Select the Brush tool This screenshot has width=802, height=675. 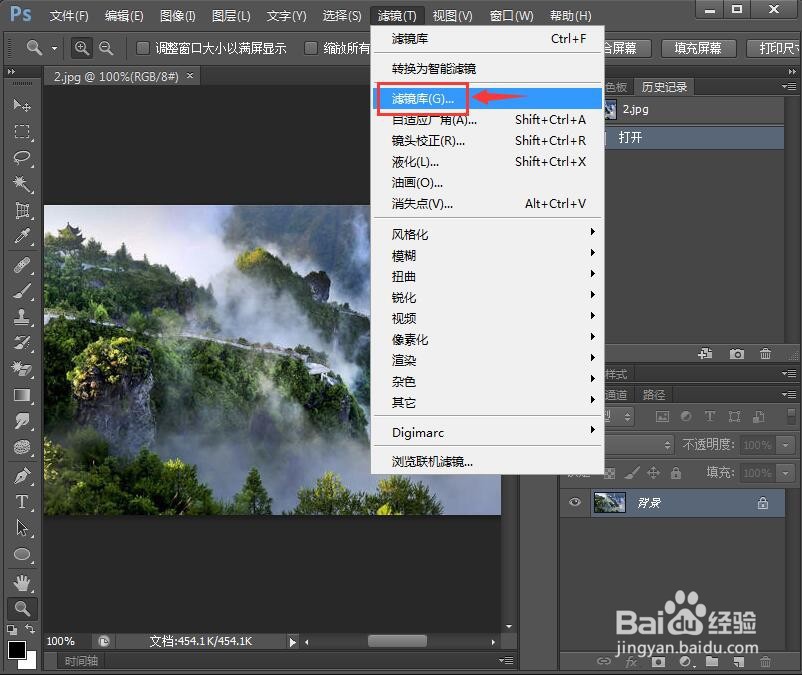click(21, 291)
